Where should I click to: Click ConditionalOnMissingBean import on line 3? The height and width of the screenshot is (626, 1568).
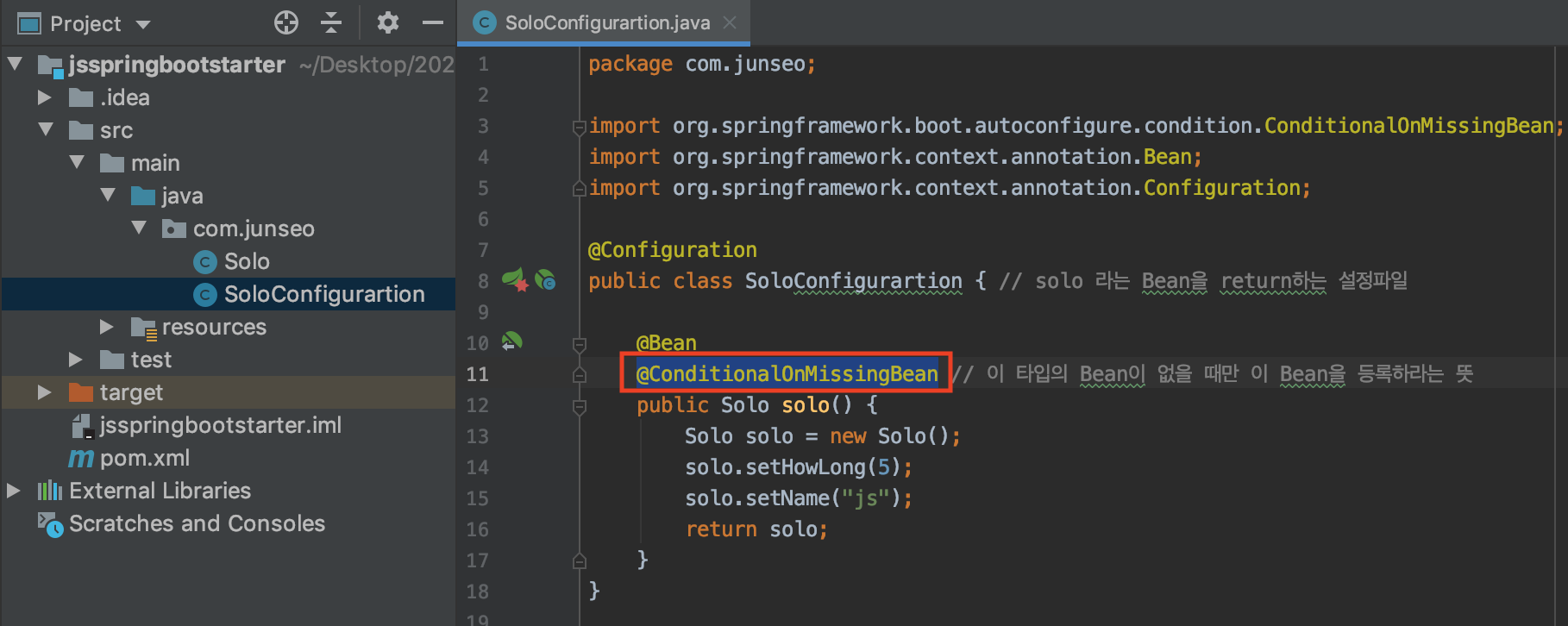tap(1409, 126)
